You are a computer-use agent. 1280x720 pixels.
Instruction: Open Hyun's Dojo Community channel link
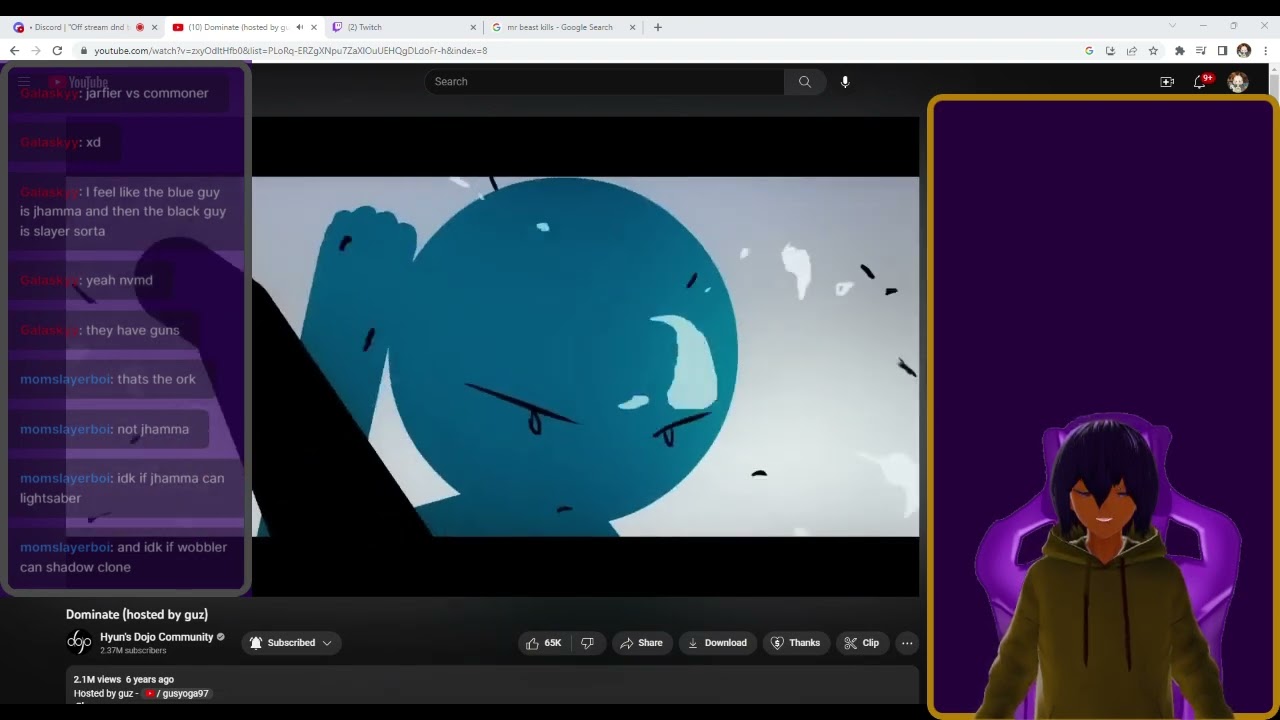coord(156,637)
